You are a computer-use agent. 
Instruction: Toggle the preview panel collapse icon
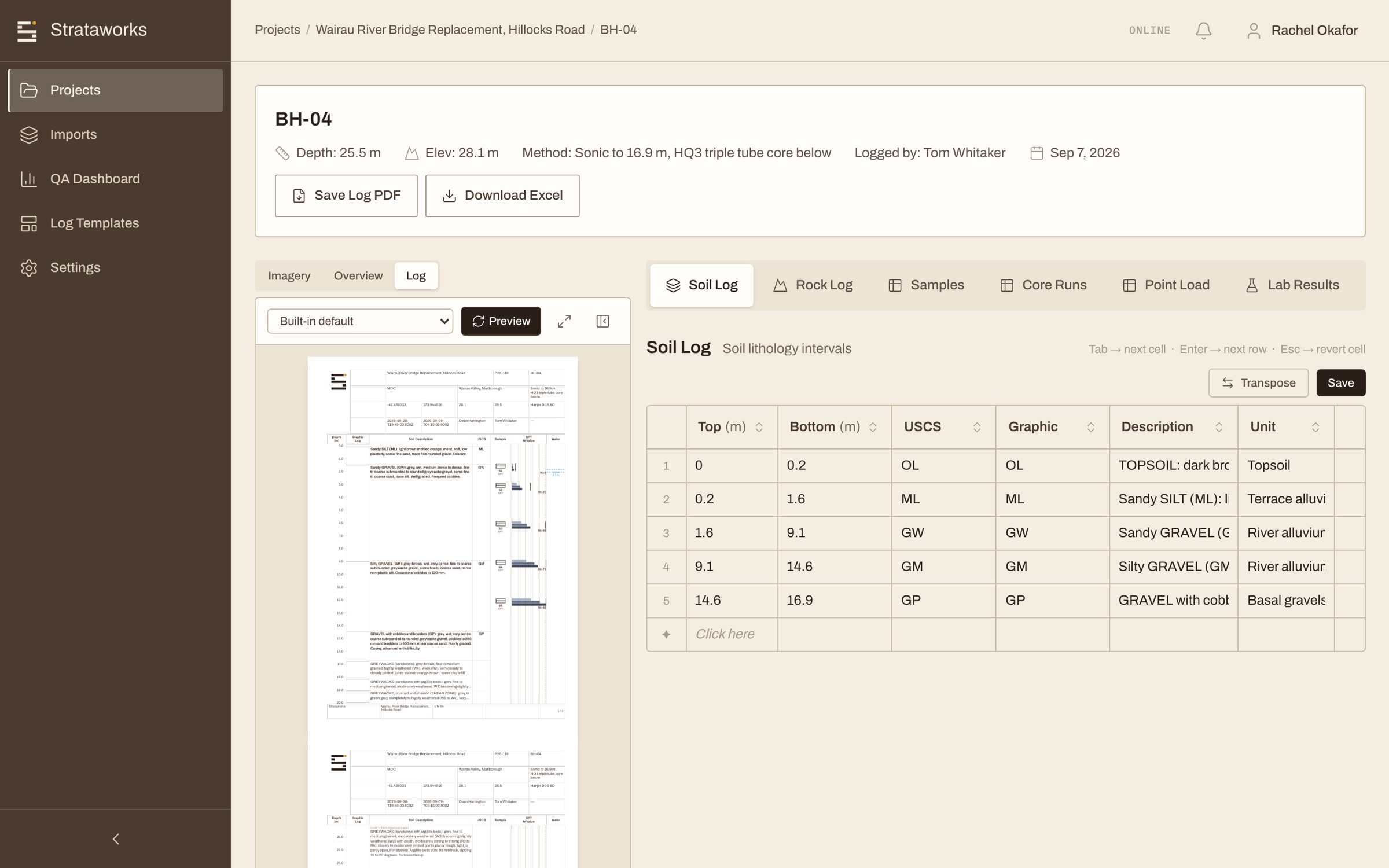tap(602, 321)
